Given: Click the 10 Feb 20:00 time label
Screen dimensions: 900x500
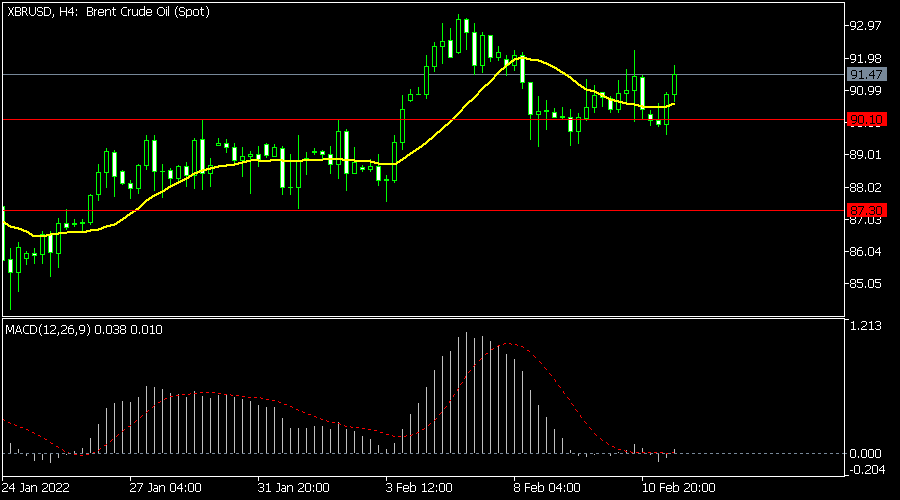Looking at the screenshot, I should coord(678,488).
